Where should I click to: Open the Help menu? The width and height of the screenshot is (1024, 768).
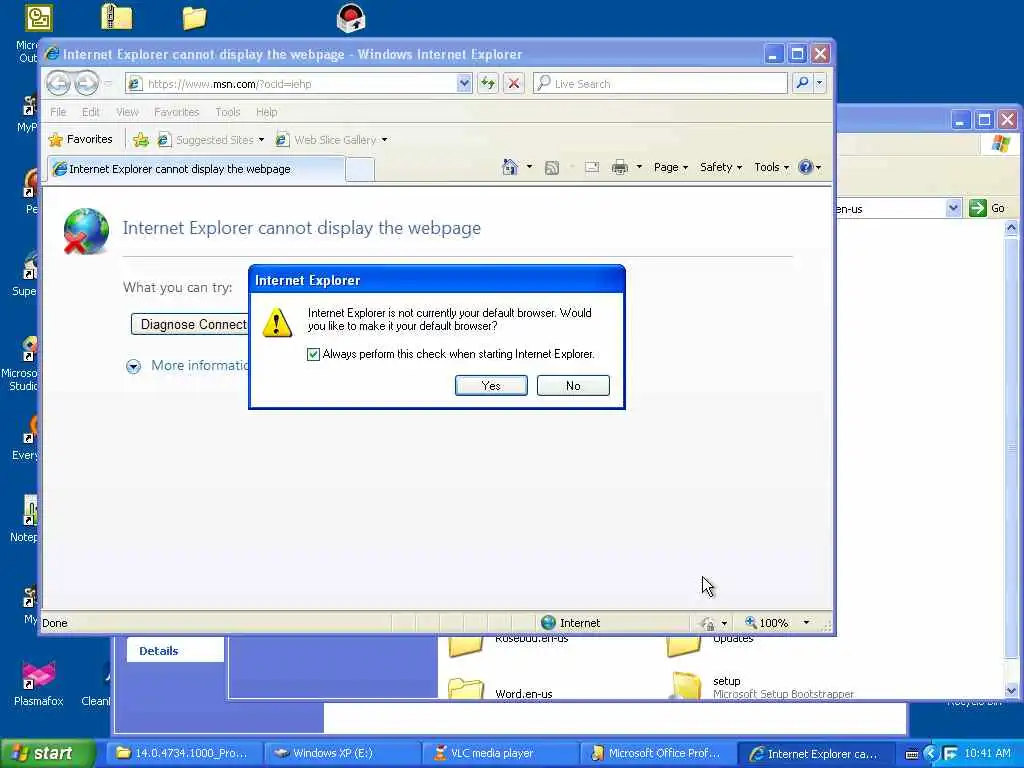(266, 112)
